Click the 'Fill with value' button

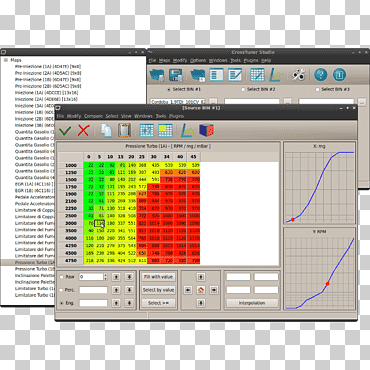158,277
